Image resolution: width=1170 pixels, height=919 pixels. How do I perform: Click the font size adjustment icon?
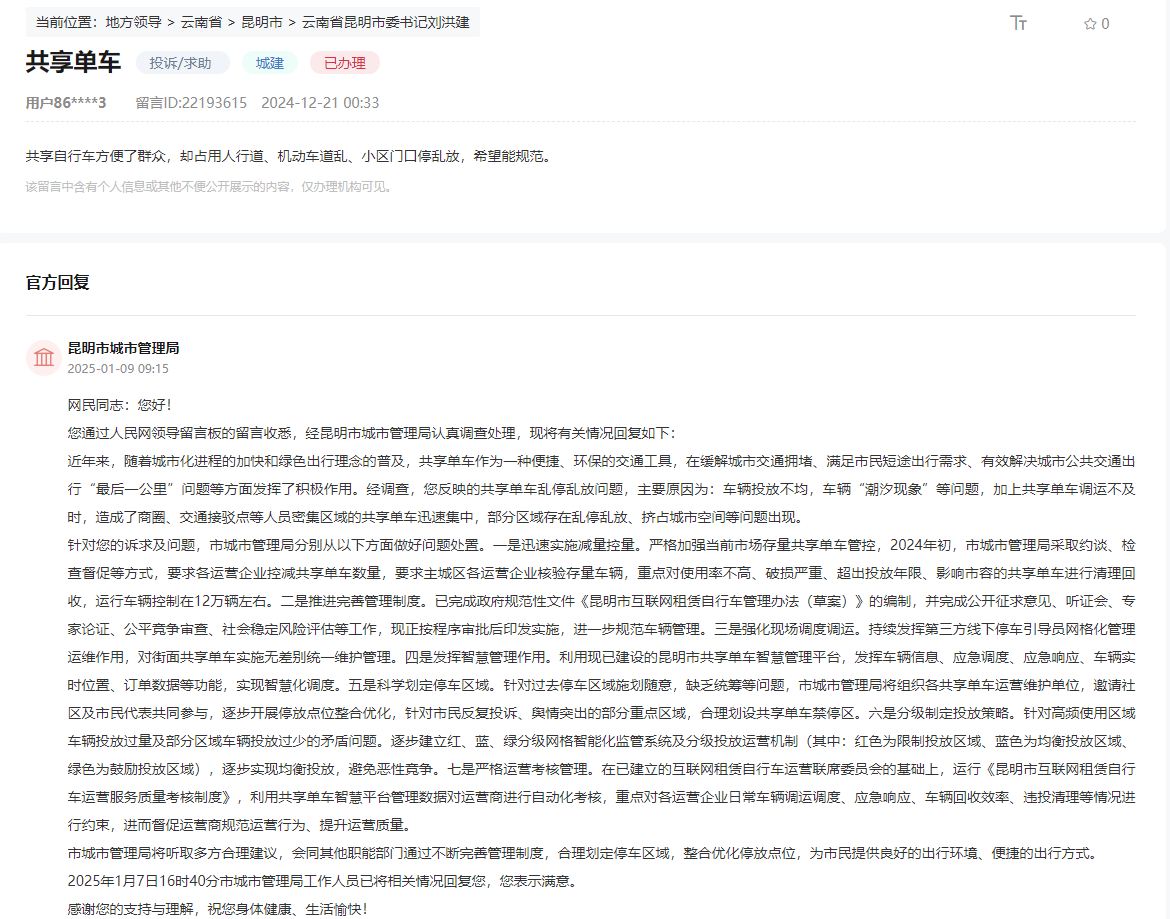(1018, 23)
